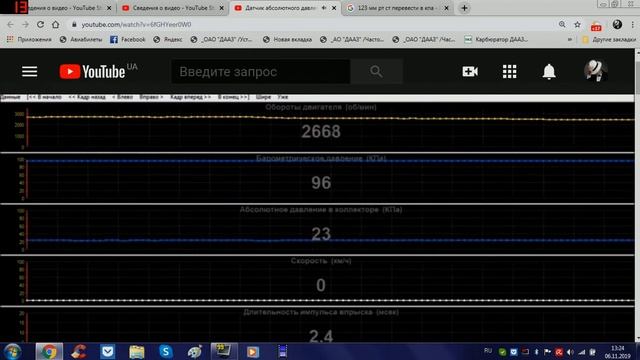Open the browser home page icon

tap(56, 24)
